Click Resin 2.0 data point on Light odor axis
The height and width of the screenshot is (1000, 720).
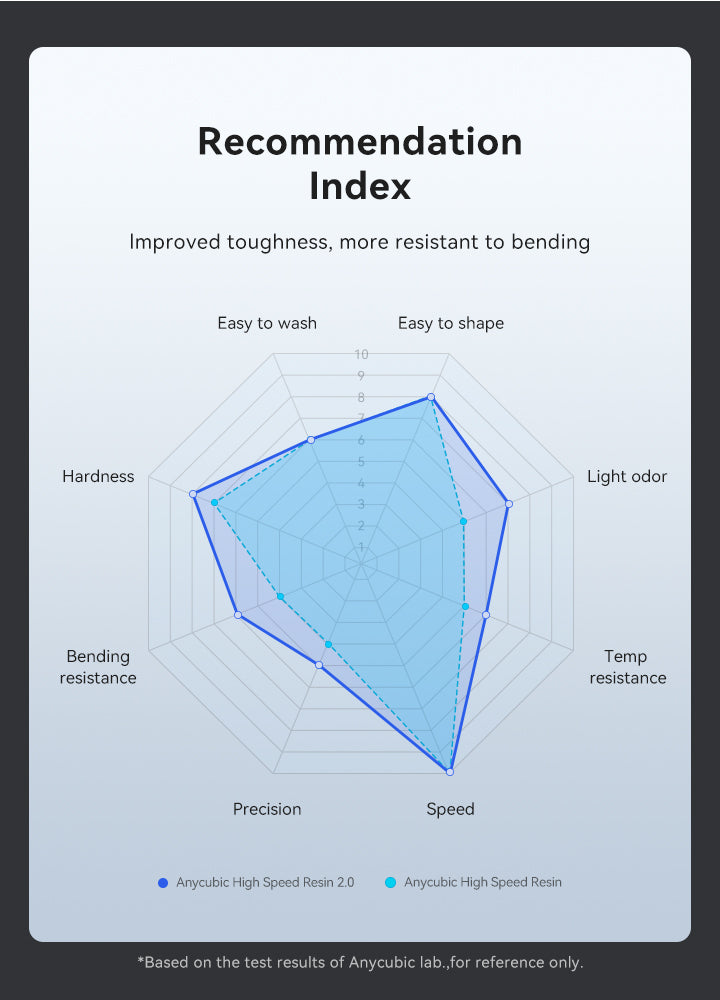click(x=508, y=504)
